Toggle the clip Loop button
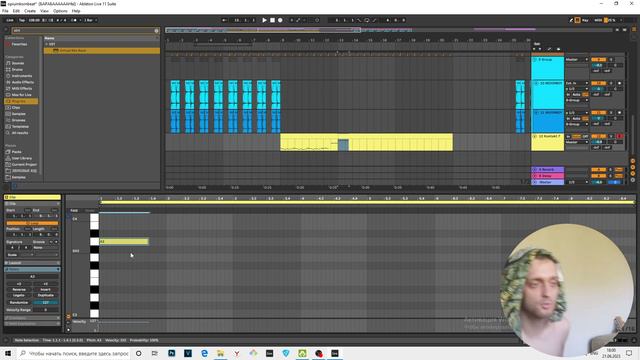Screen dimensions: 640x360 32,223
